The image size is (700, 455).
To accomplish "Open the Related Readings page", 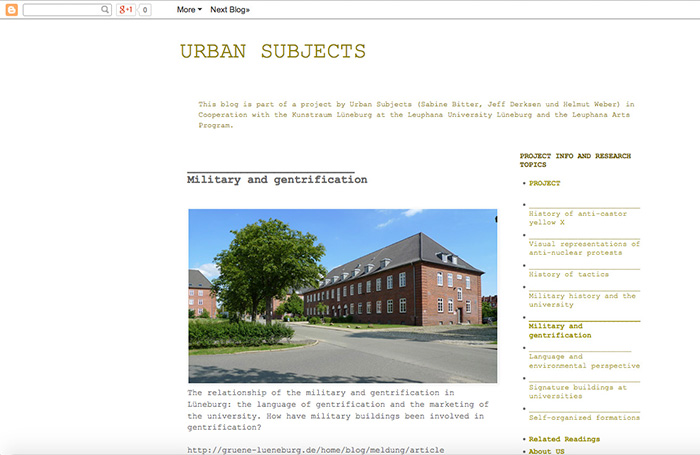I will click(564, 439).
